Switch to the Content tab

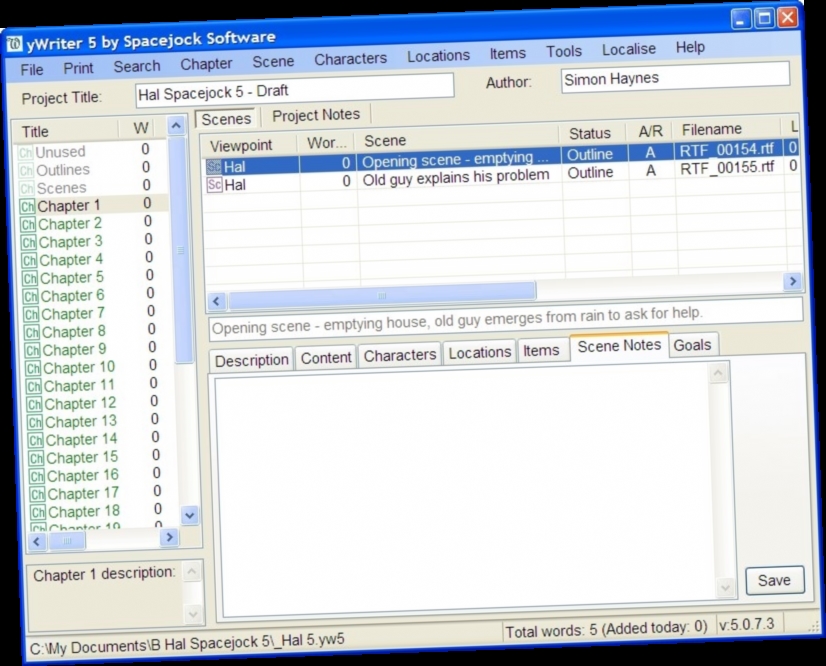click(327, 355)
